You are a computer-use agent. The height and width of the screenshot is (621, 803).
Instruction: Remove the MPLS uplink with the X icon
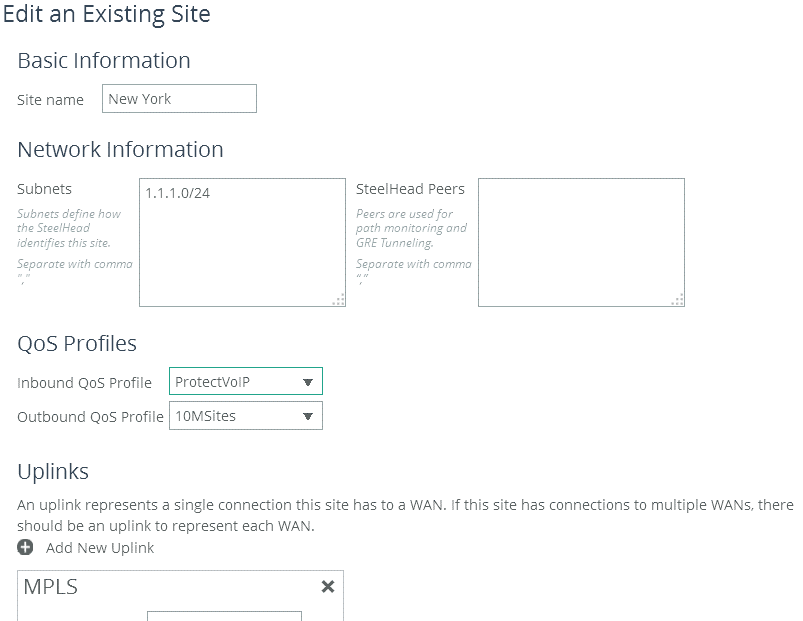click(327, 587)
